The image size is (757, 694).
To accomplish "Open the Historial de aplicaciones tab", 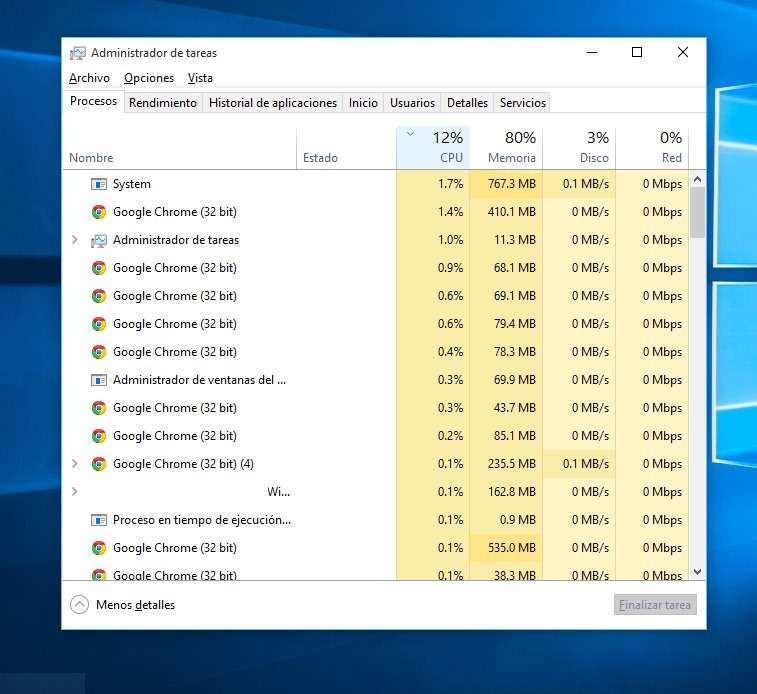I will (273, 103).
